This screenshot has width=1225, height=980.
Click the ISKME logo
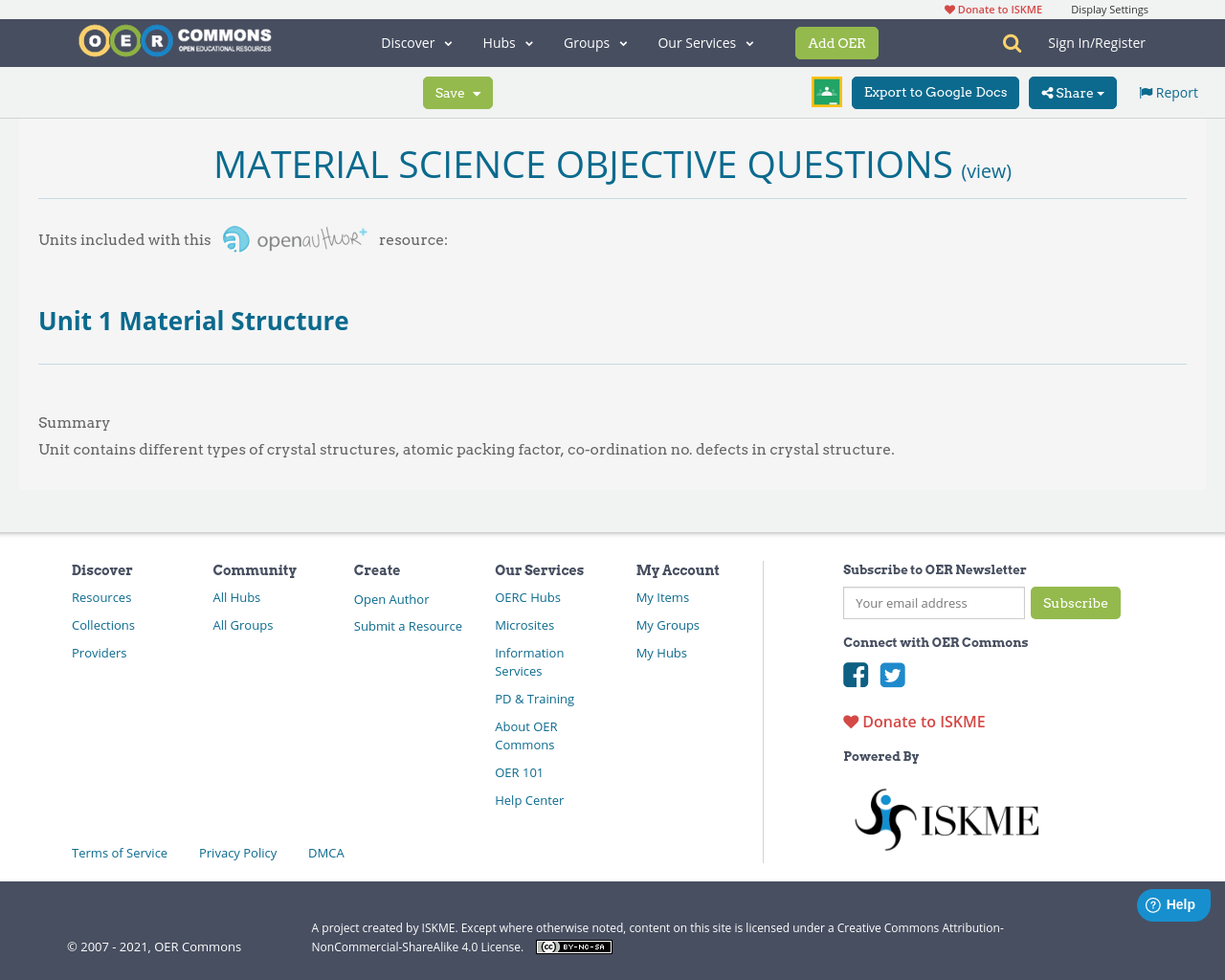pyautogui.click(x=947, y=818)
